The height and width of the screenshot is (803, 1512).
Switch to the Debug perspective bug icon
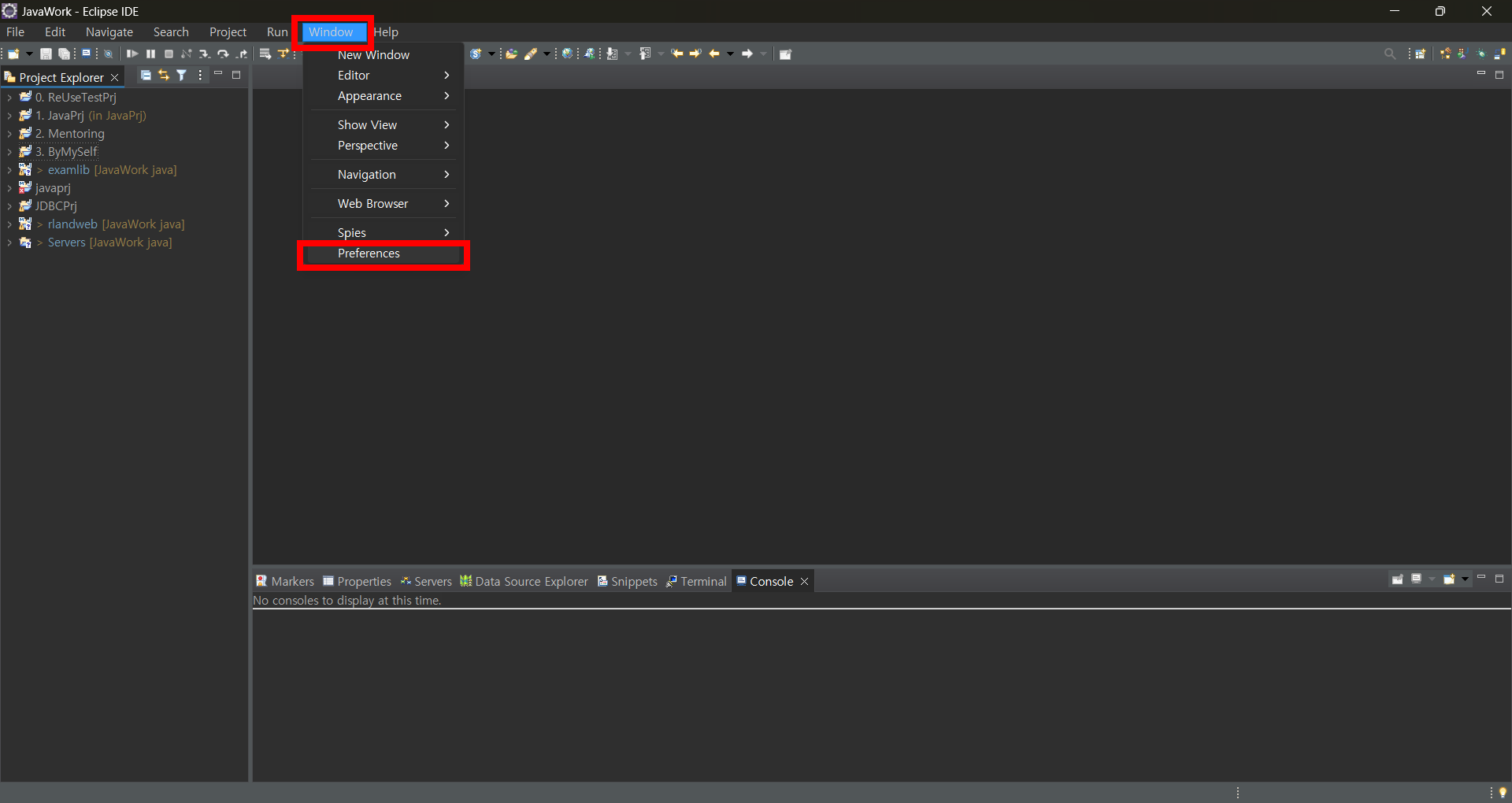[1481, 54]
